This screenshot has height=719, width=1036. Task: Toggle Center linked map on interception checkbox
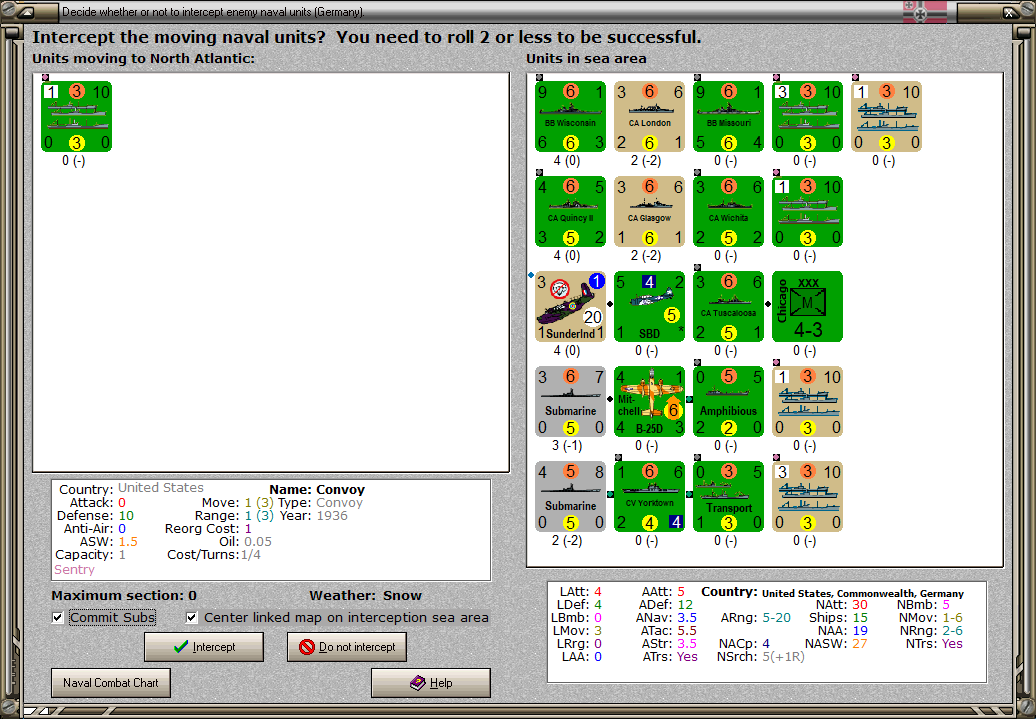(x=192, y=617)
